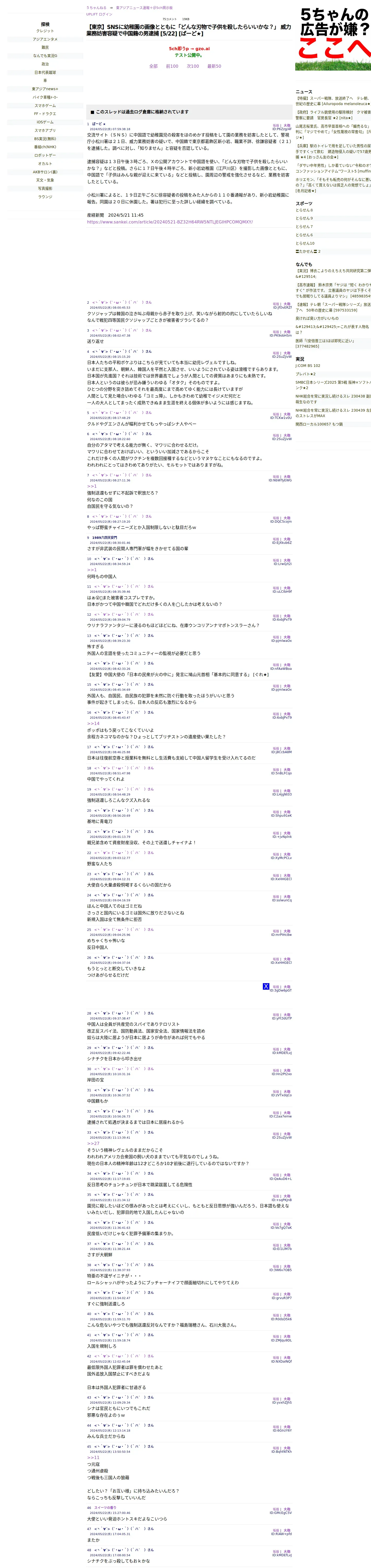
Task: Open 日本代表蹴球 in the left sidebar
Action: click(45, 72)
